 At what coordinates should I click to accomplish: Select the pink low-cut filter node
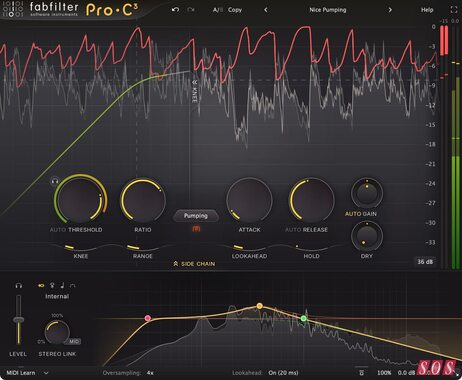tap(148, 318)
